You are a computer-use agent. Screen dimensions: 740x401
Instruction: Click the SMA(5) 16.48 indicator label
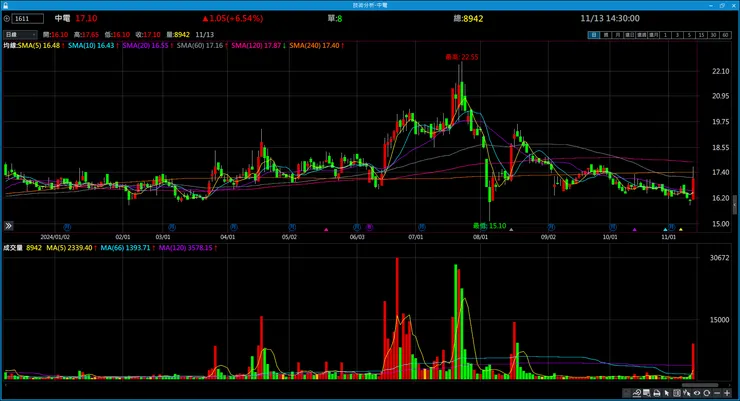(41, 45)
